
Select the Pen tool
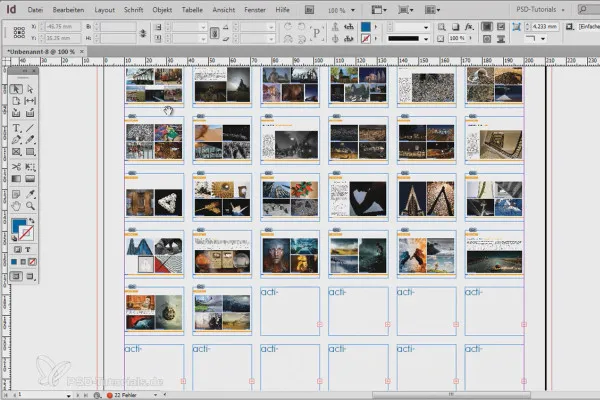coord(16,140)
